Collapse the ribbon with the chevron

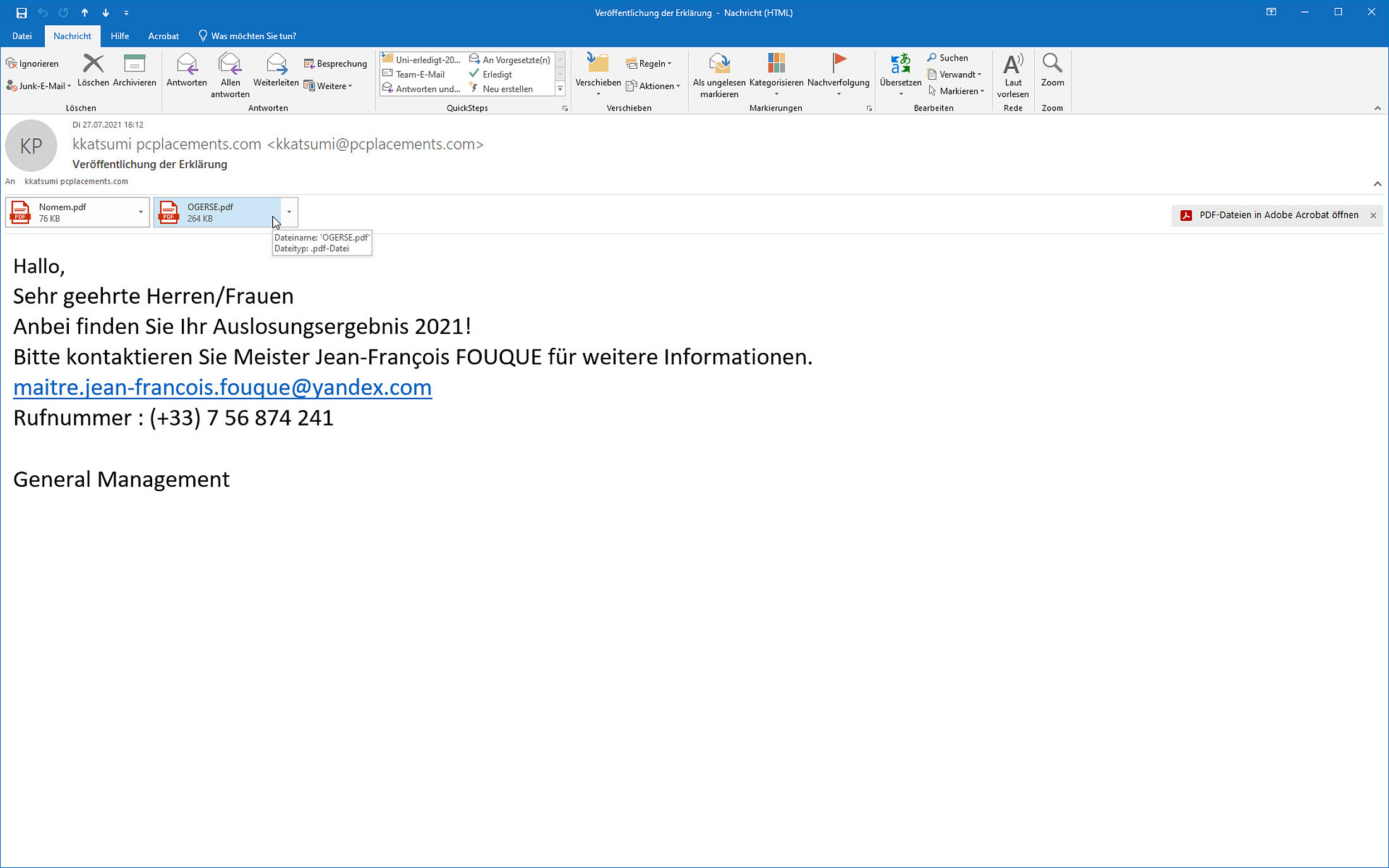pyautogui.click(x=1377, y=108)
